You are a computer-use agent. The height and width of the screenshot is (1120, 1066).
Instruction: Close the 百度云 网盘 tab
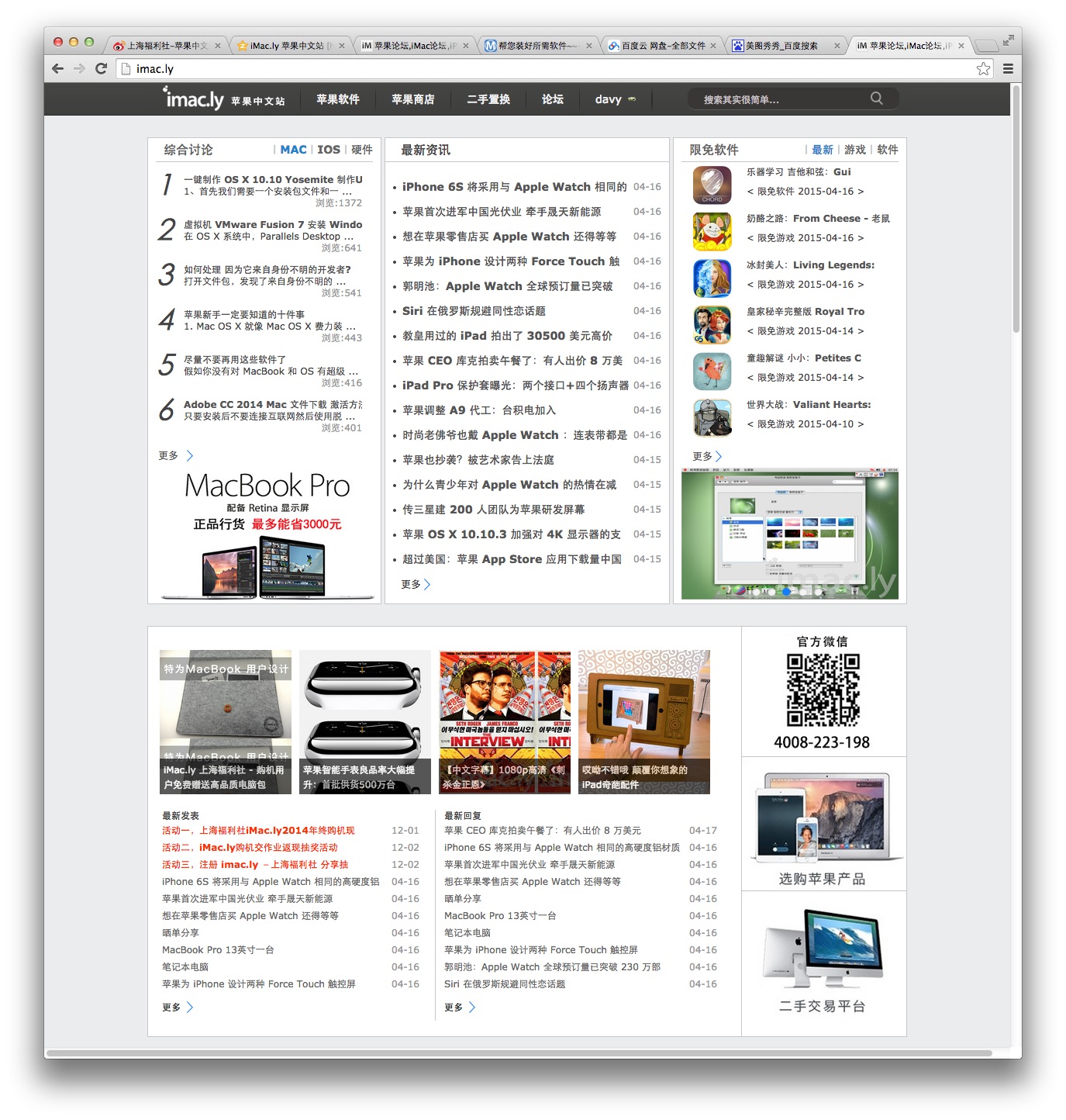point(713,46)
